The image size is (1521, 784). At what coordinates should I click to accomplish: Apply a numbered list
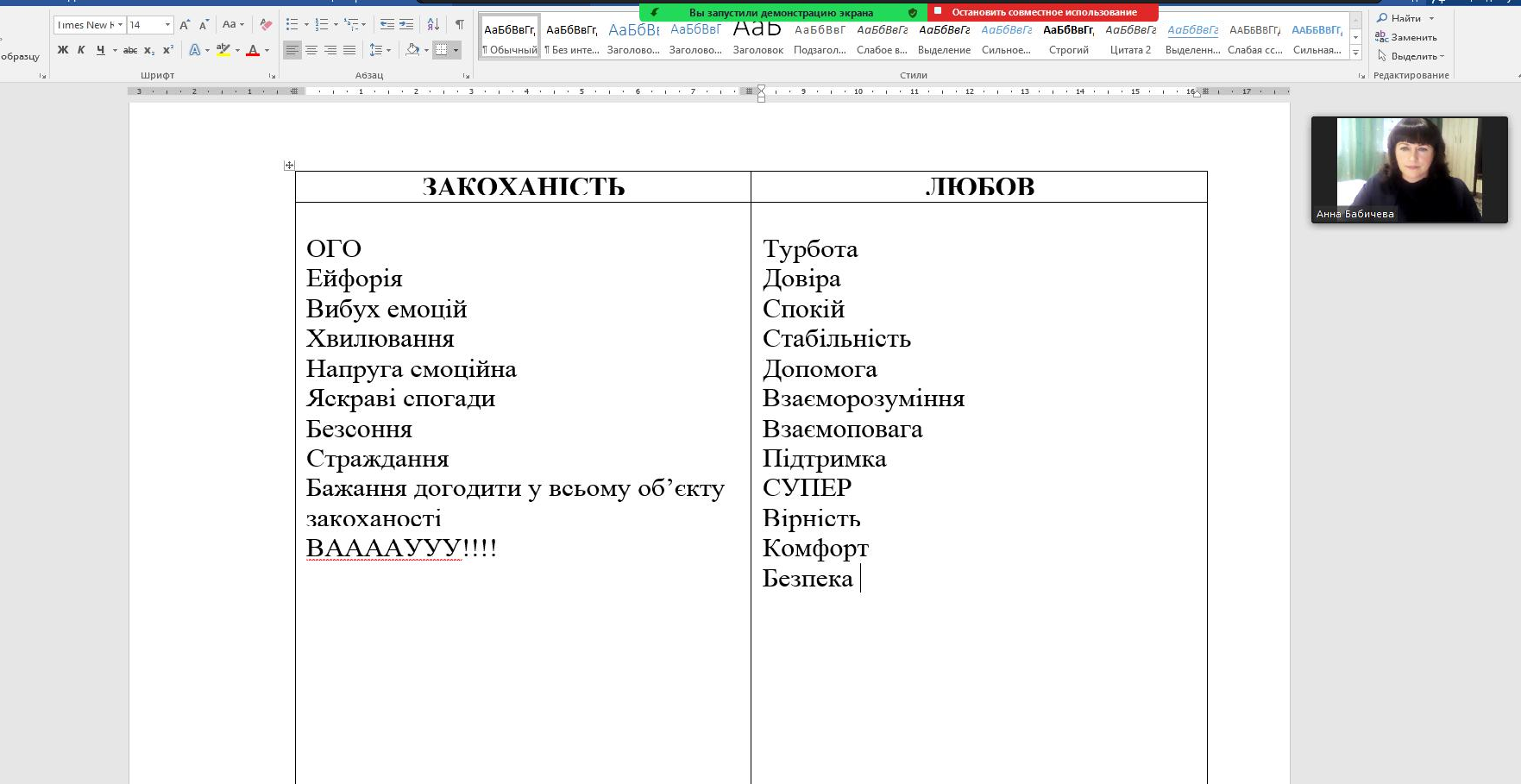point(321,25)
